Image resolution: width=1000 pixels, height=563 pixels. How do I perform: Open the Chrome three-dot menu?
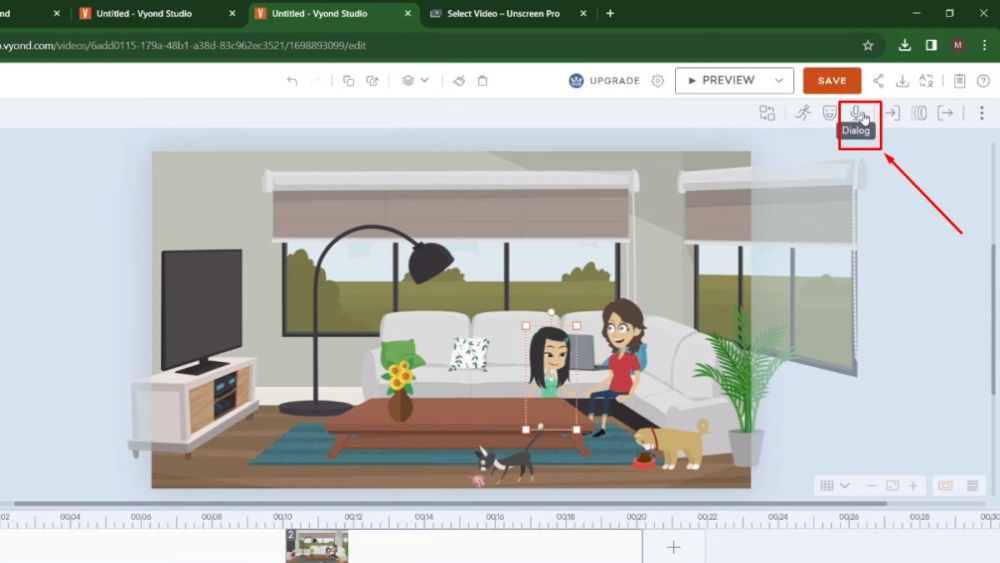point(985,45)
